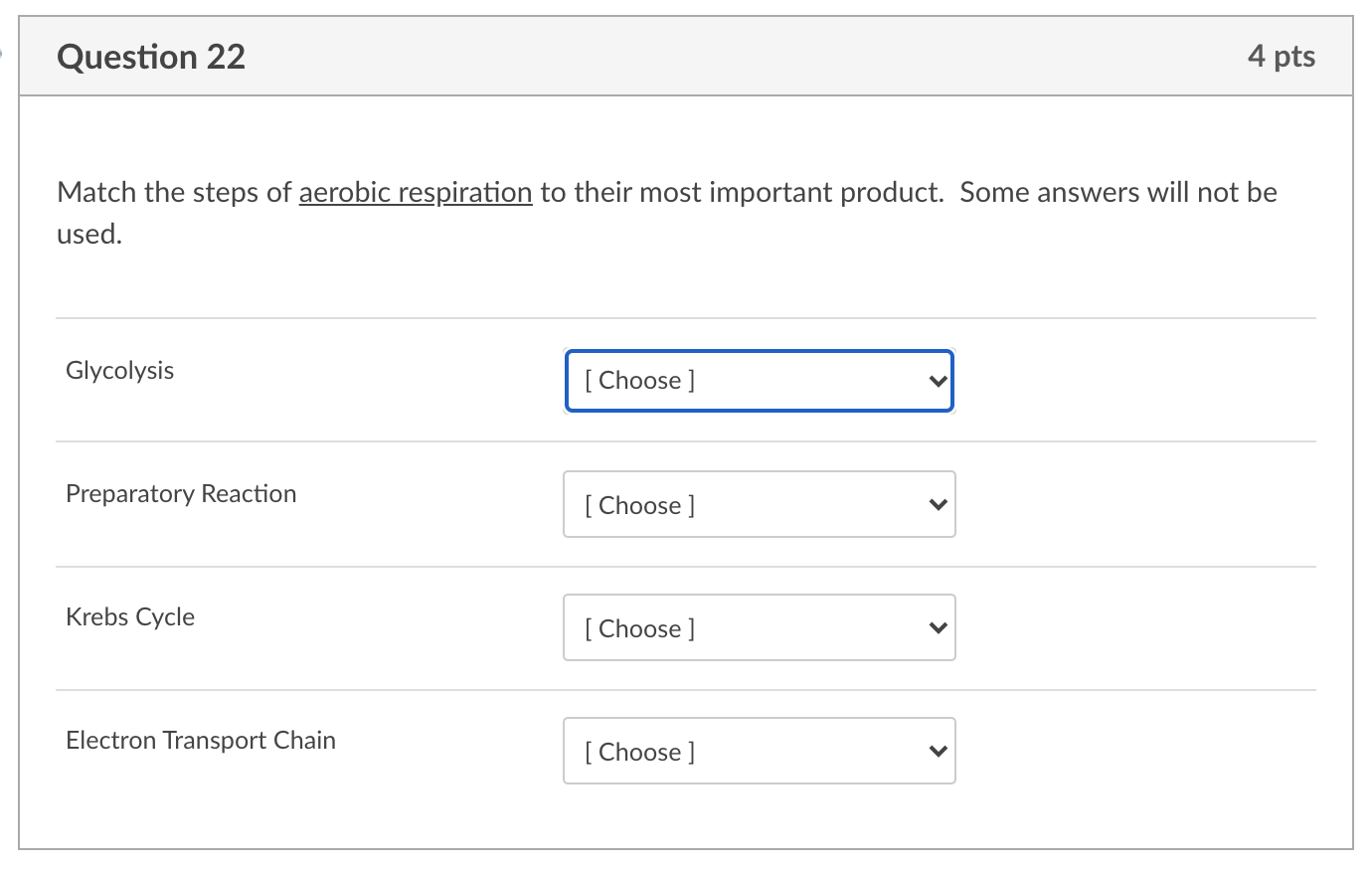
Task: Open the Glycolysis answer dropdown
Action: (x=759, y=381)
